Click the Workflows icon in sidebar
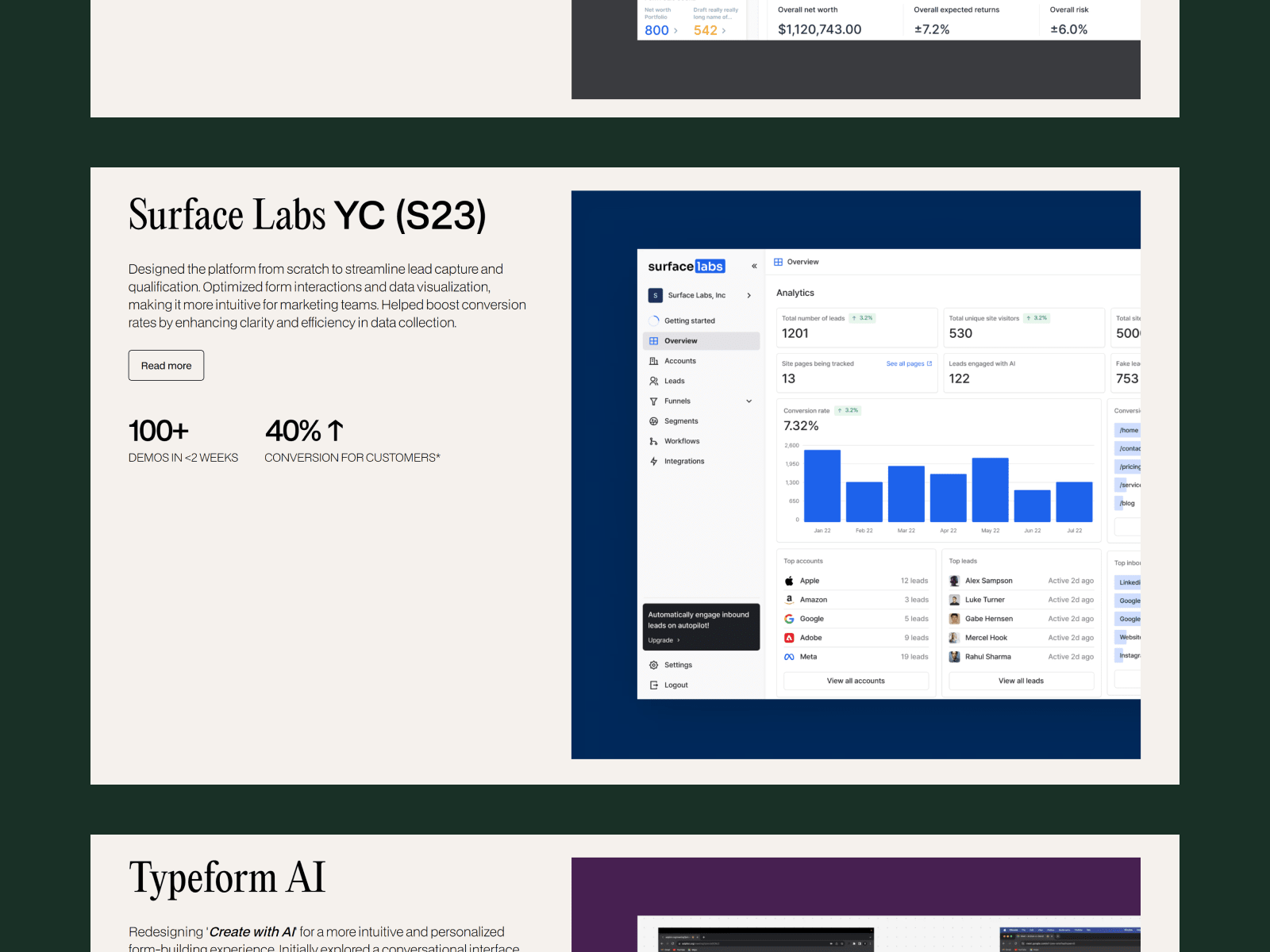This screenshot has height=952, width=1270. point(654,441)
